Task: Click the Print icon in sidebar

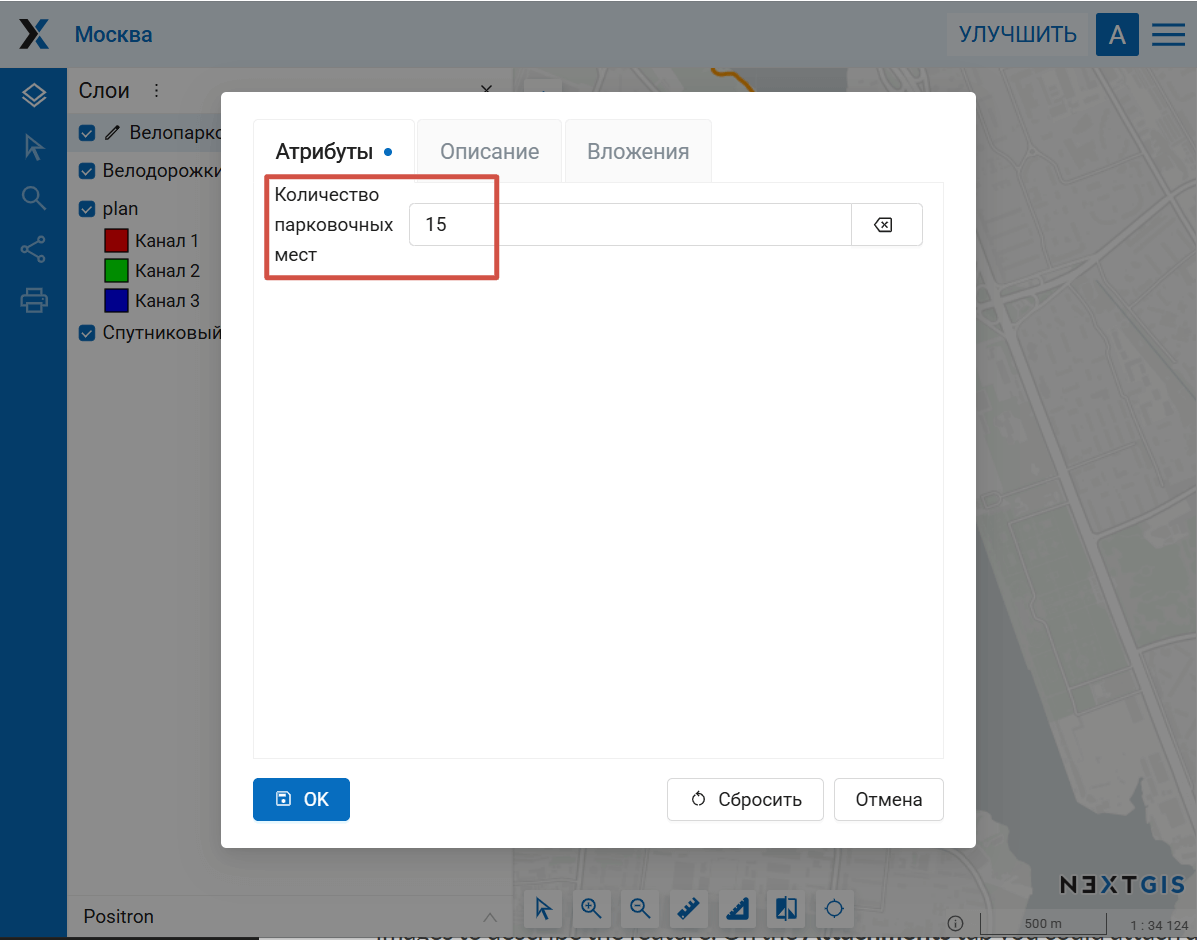Action: 34,300
